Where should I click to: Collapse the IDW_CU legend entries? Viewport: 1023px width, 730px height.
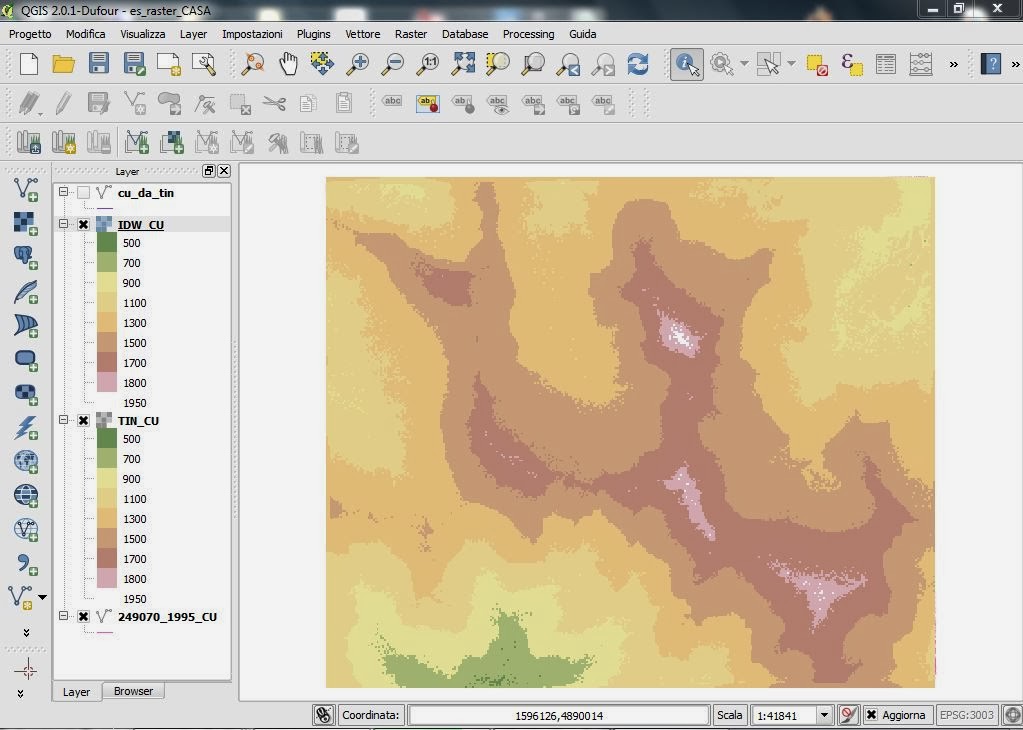pos(62,224)
